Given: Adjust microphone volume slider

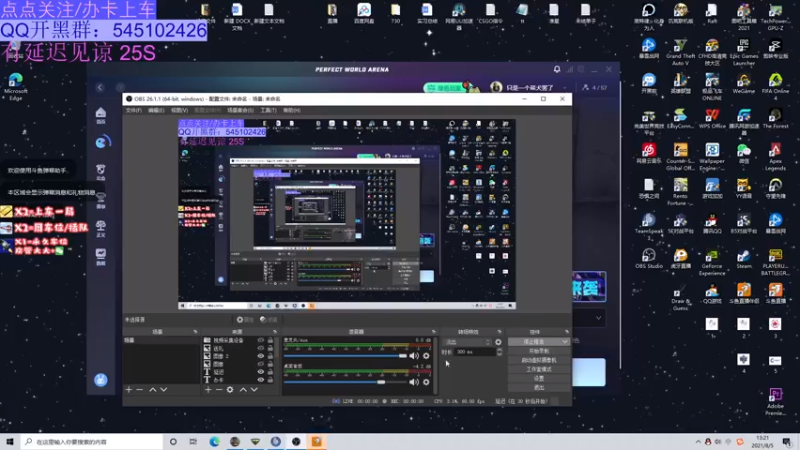Looking at the screenshot, I should tap(345, 356).
